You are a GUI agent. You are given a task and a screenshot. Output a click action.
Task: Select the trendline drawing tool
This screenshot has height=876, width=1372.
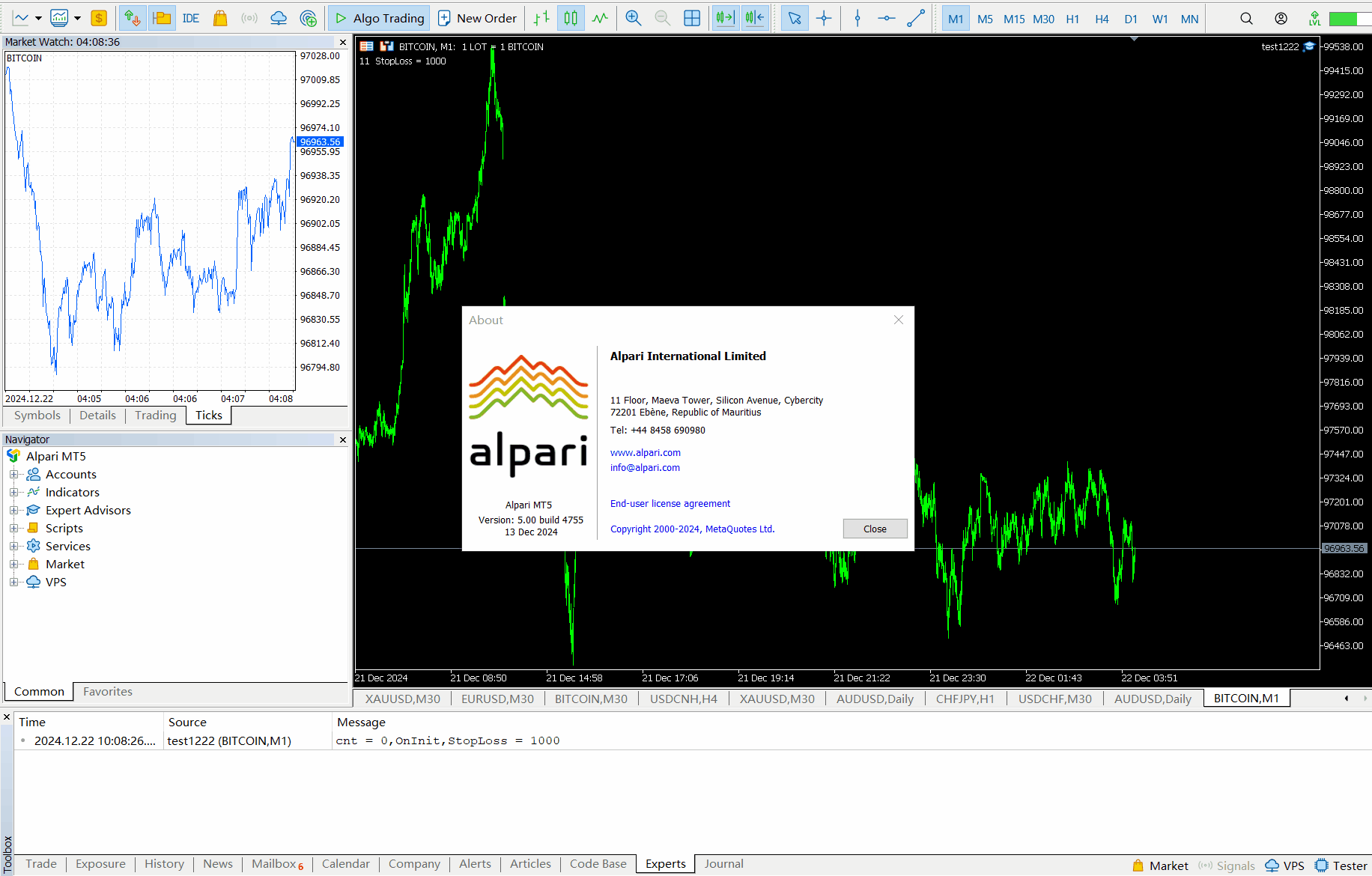(916, 18)
